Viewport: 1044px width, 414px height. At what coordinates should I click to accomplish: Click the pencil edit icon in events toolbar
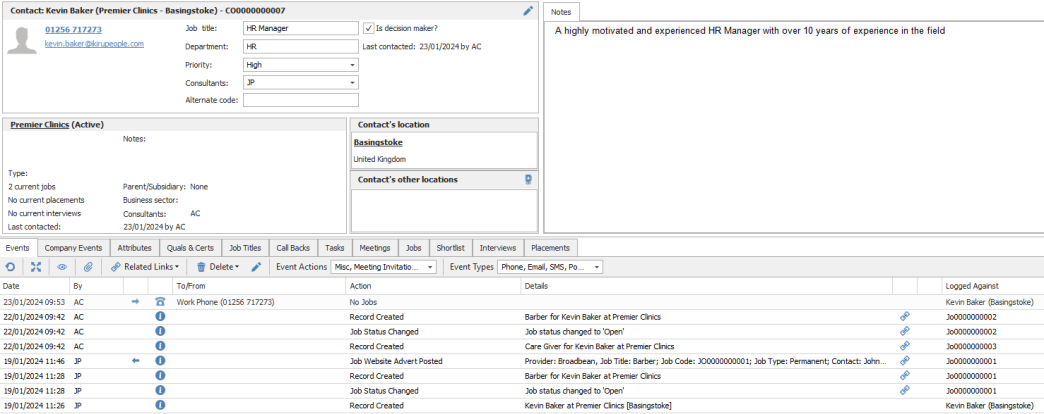click(256, 267)
